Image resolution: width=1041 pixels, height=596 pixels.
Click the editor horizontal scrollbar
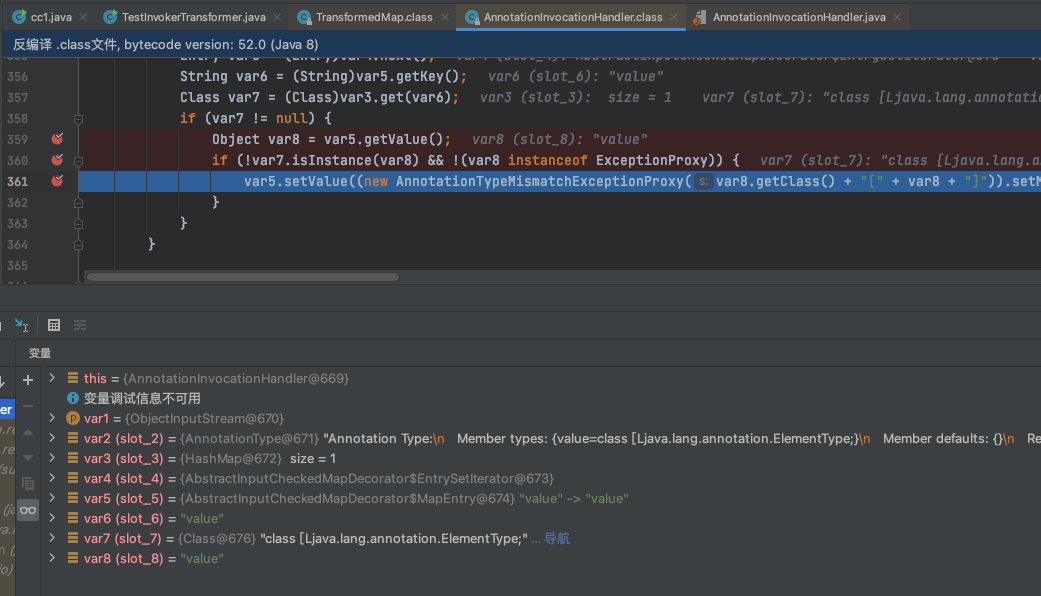click(243, 277)
